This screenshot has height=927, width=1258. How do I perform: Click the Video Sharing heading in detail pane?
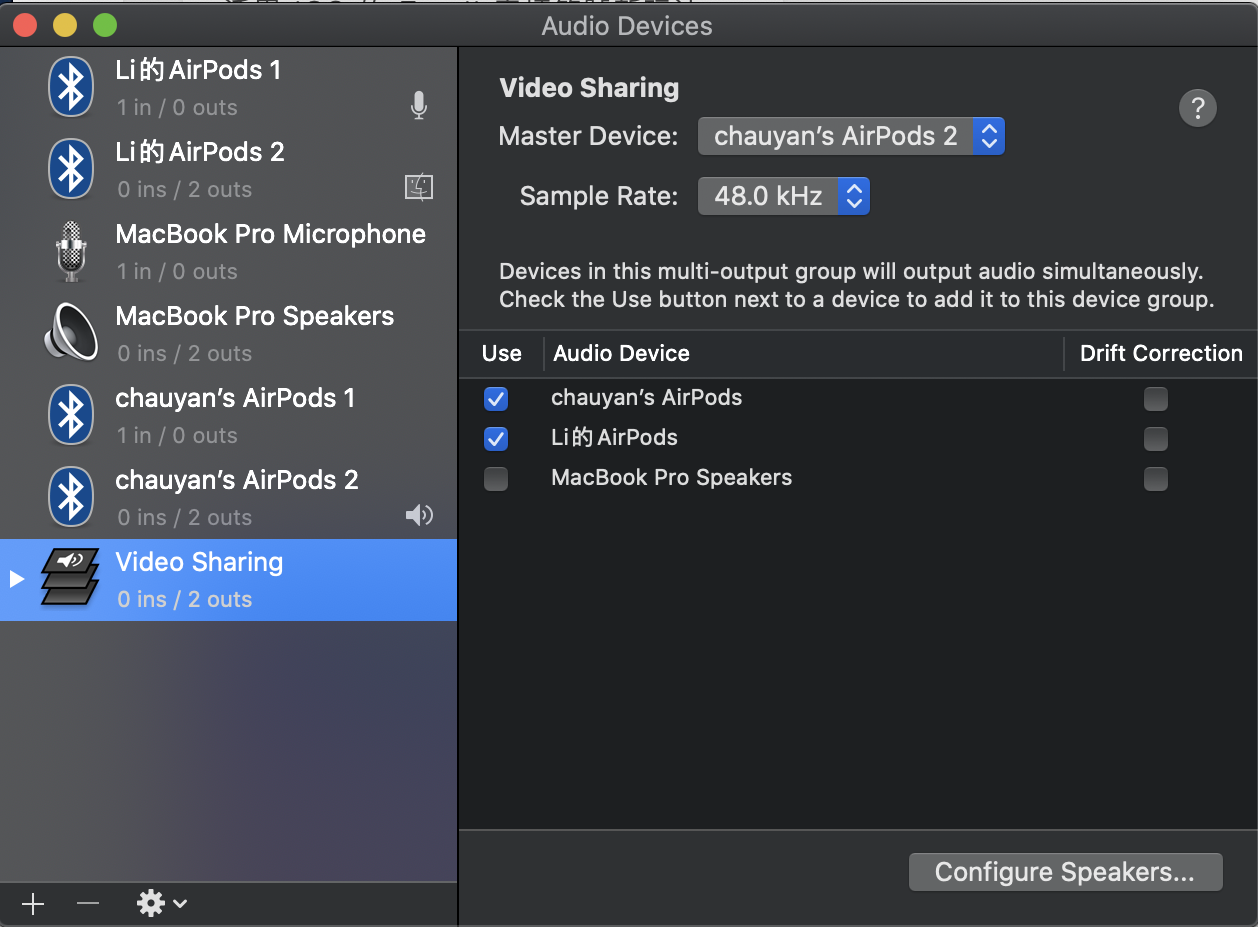pyautogui.click(x=589, y=88)
